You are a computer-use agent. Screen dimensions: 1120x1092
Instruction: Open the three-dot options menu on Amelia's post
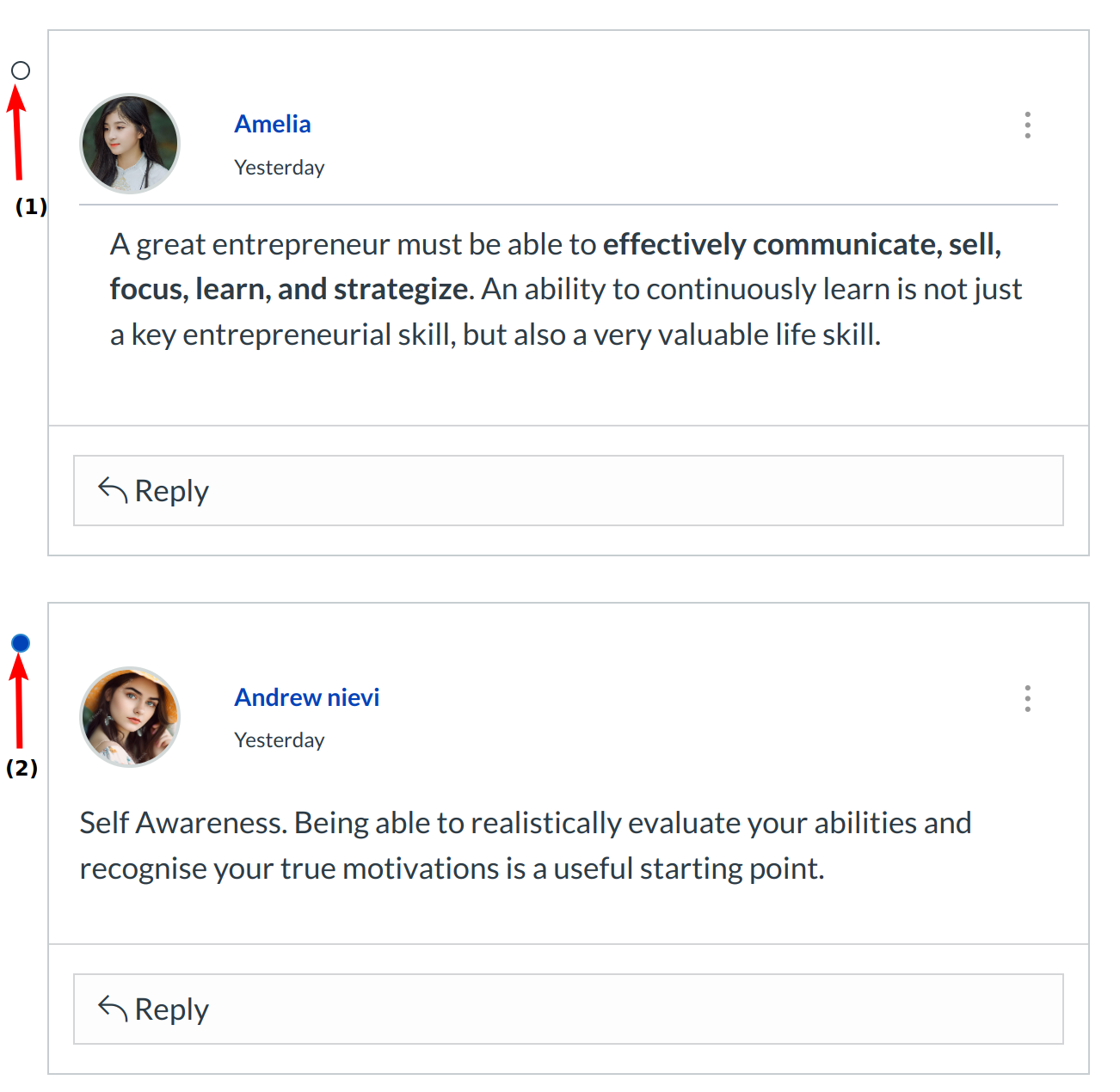click(x=1027, y=125)
